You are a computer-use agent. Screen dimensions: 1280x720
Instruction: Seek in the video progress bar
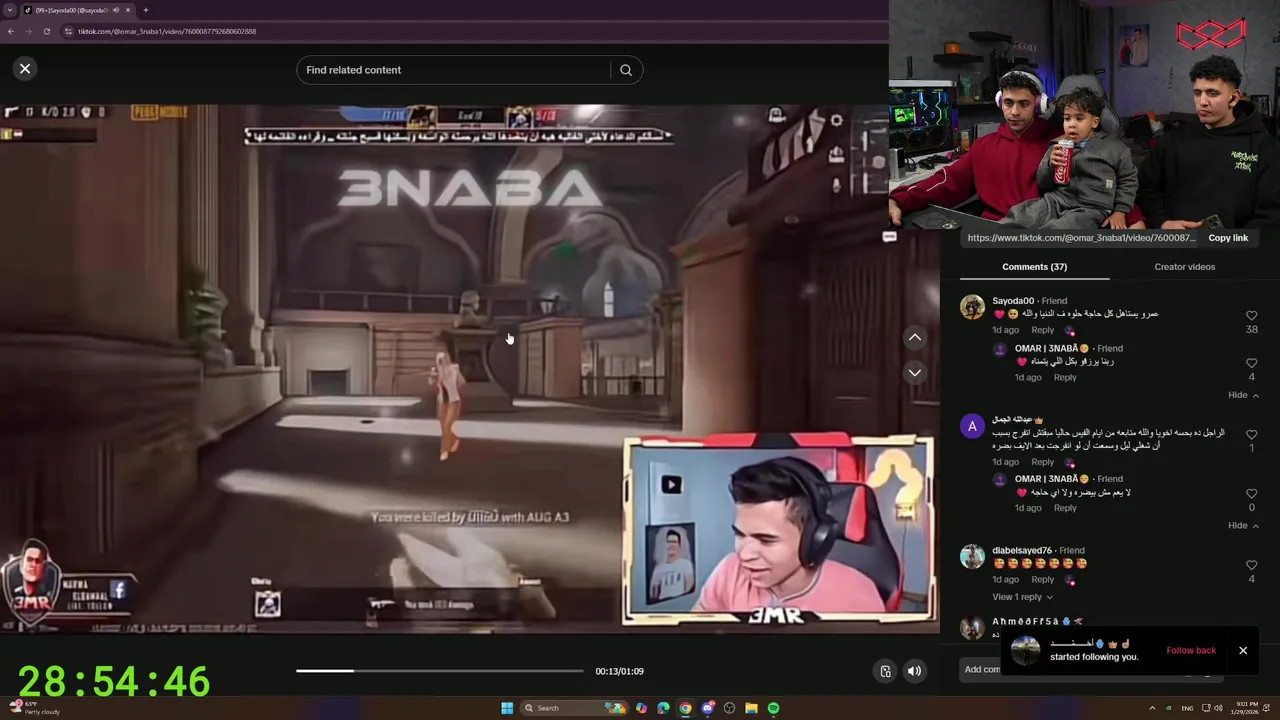(439, 671)
